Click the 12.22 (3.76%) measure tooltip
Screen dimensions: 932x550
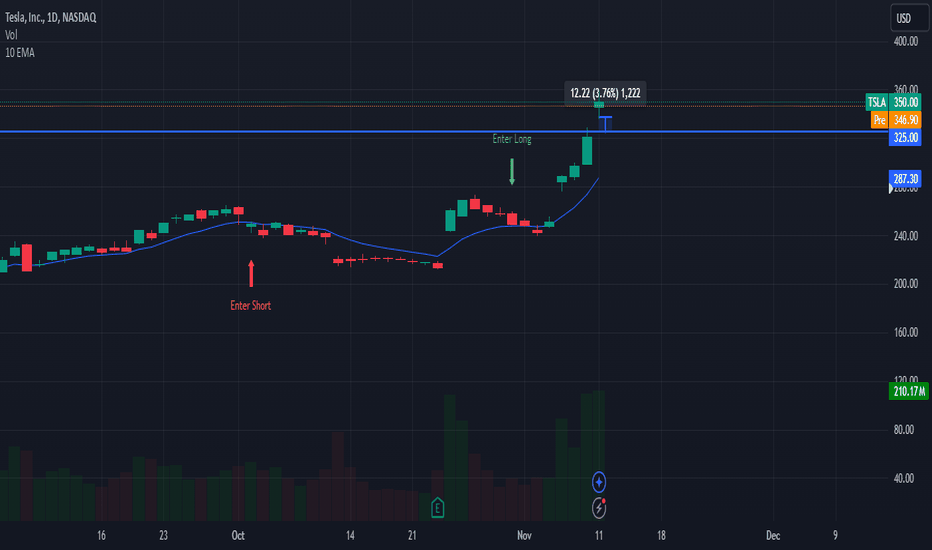pos(605,93)
